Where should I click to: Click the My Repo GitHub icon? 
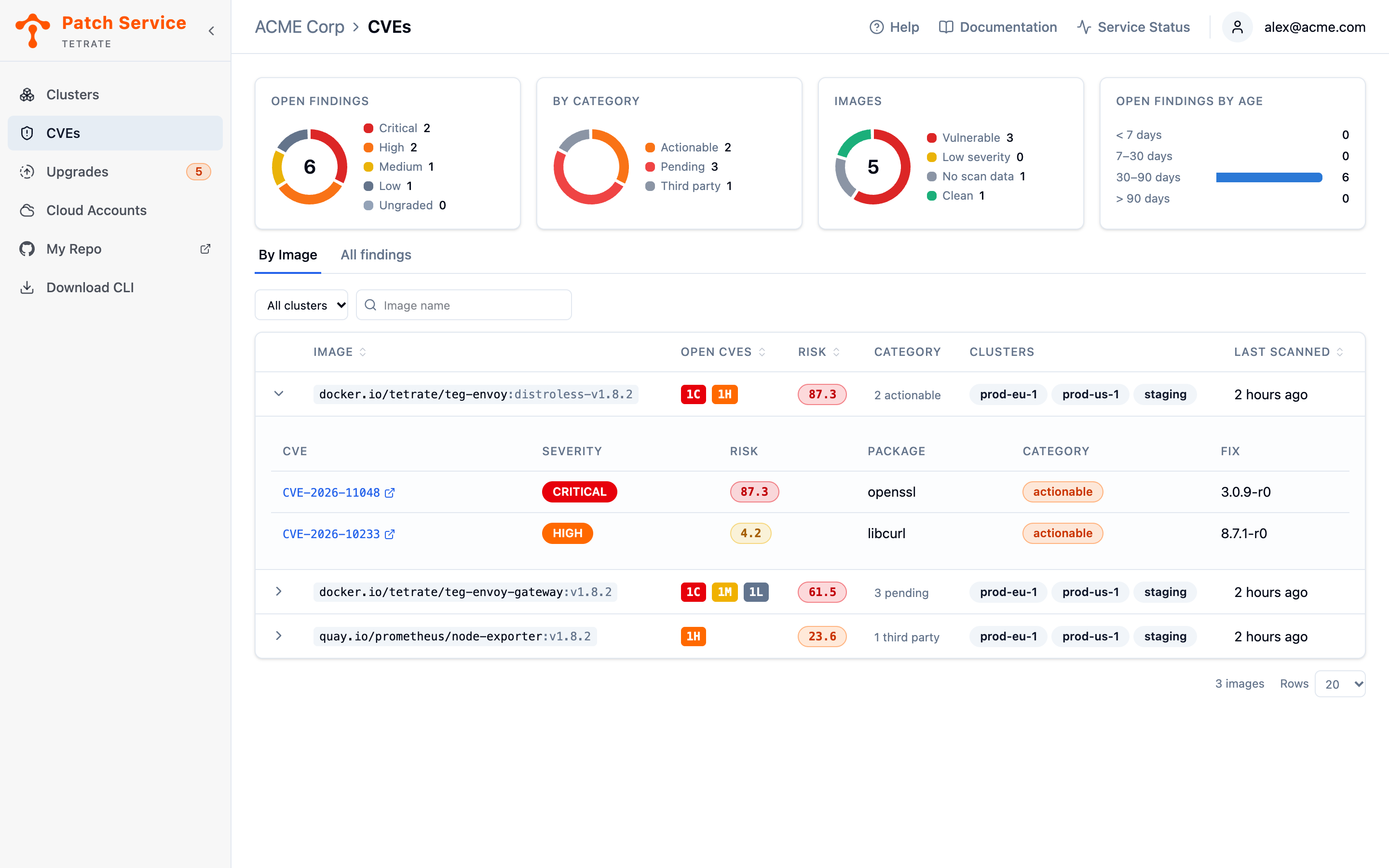[27, 248]
